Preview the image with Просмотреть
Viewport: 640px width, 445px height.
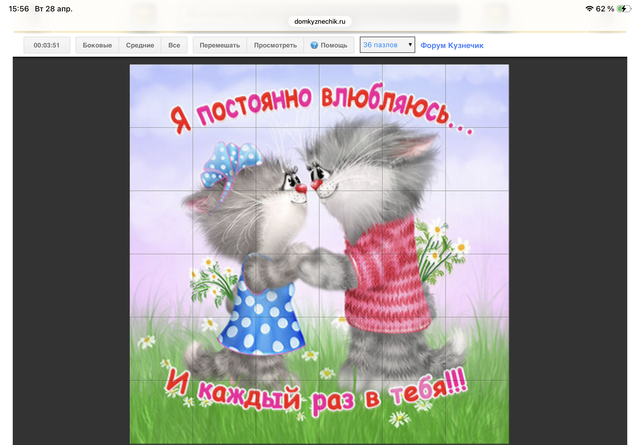coord(275,45)
